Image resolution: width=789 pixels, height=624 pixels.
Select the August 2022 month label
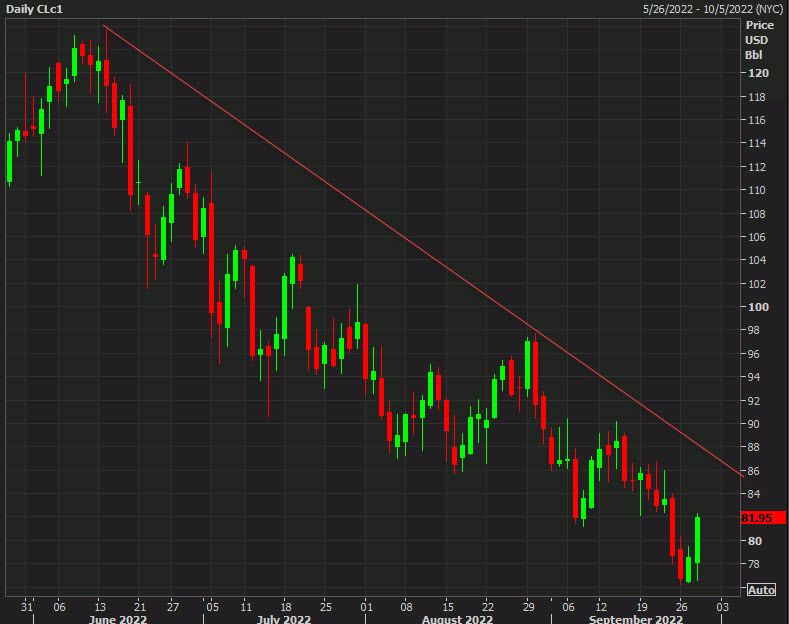pyautogui.click(x=458, y=620)
